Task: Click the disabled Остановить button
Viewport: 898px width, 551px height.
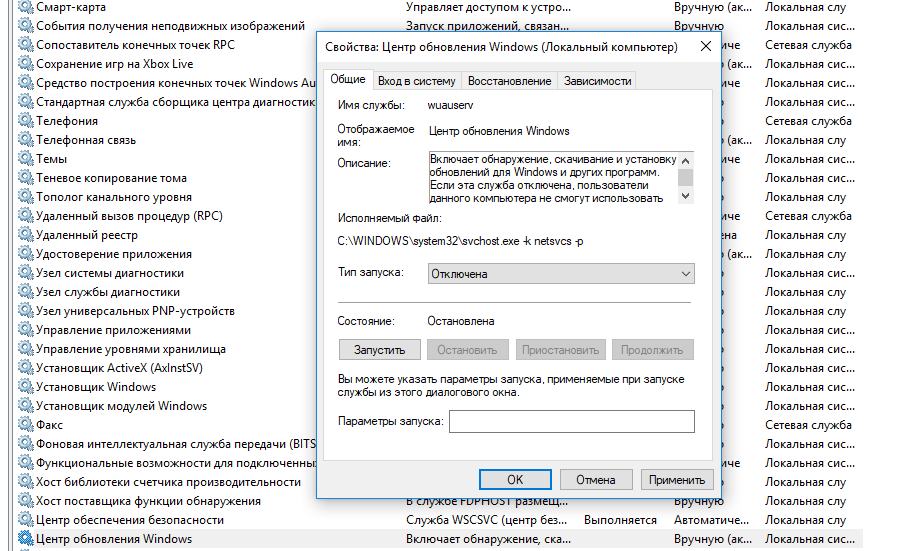Action: point(467,349)
